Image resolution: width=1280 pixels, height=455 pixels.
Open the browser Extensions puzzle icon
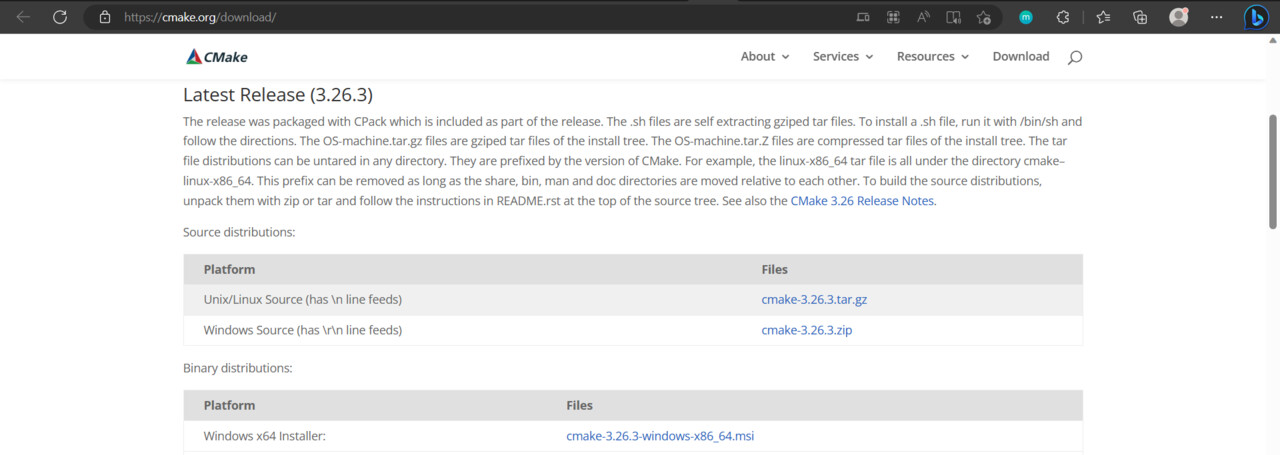pyautogui.click(x=1063, y=17)
